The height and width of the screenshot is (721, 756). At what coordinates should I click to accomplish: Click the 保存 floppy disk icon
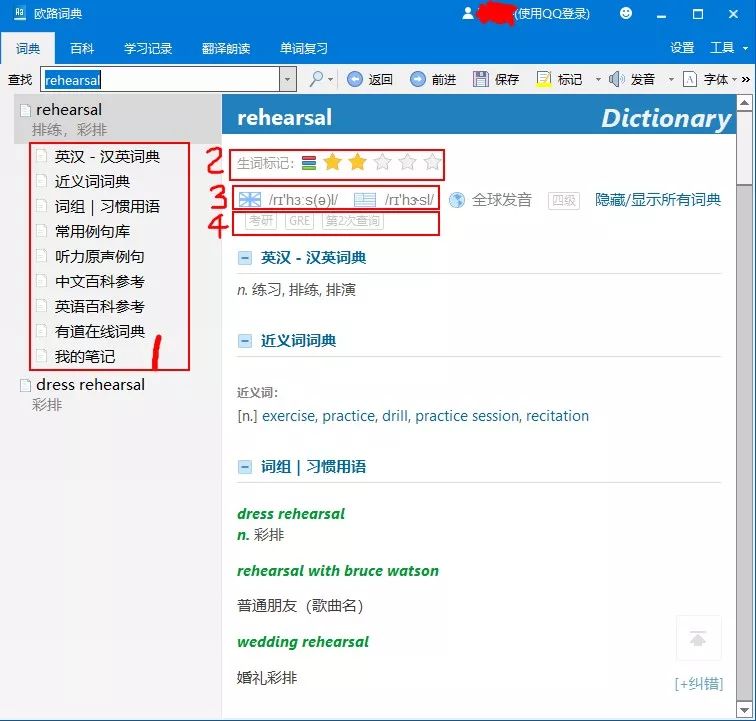[x=481, y=79]
